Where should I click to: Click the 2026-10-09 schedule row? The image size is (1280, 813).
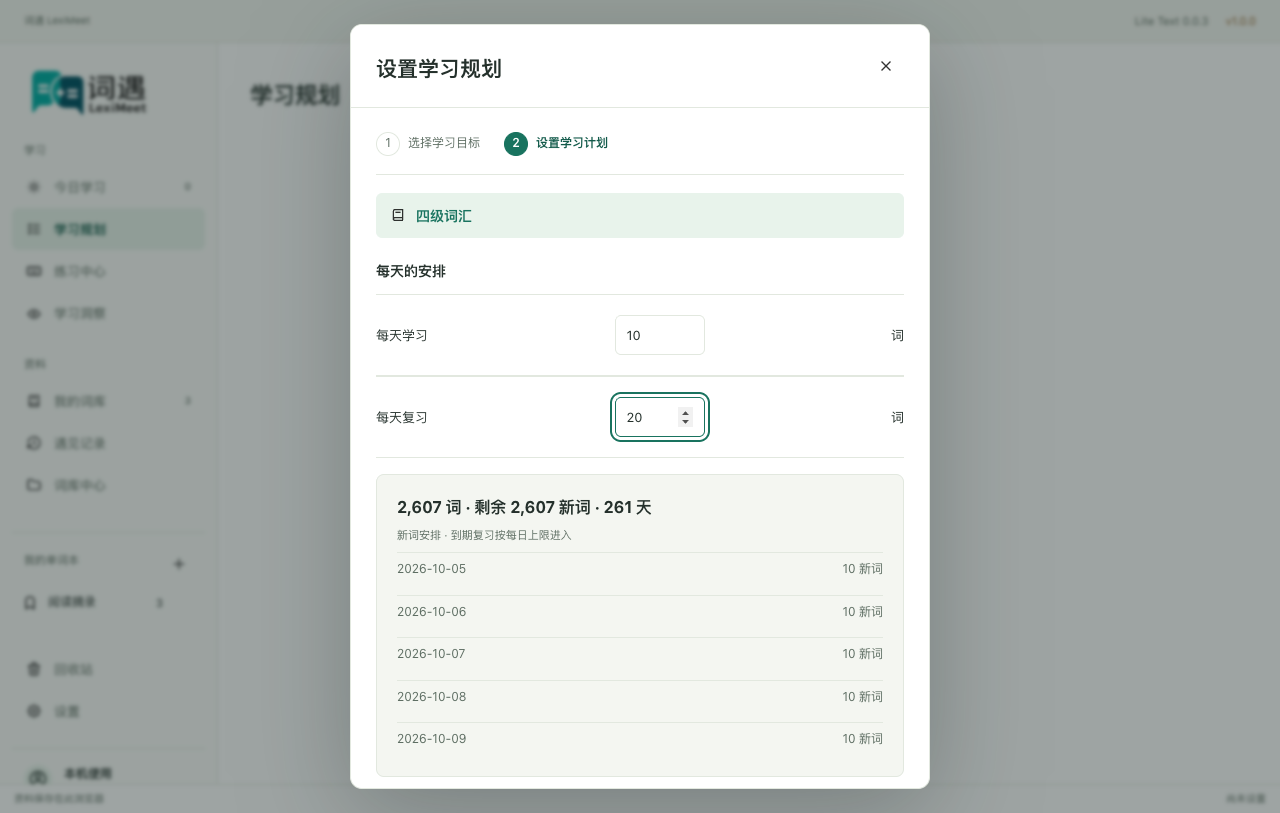click(640, 739)
